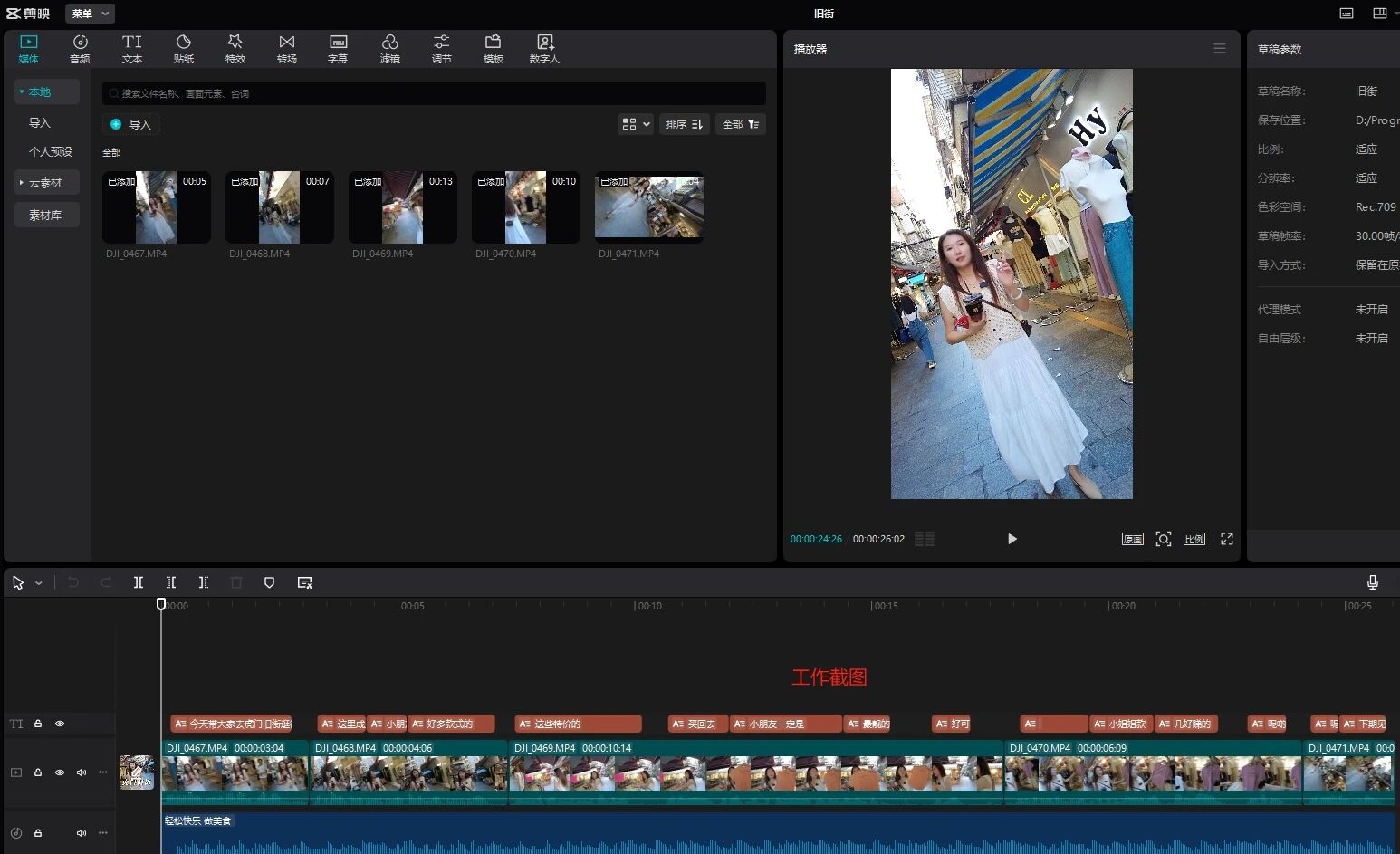Open the 排序 sort dropdown

[684, 124]
